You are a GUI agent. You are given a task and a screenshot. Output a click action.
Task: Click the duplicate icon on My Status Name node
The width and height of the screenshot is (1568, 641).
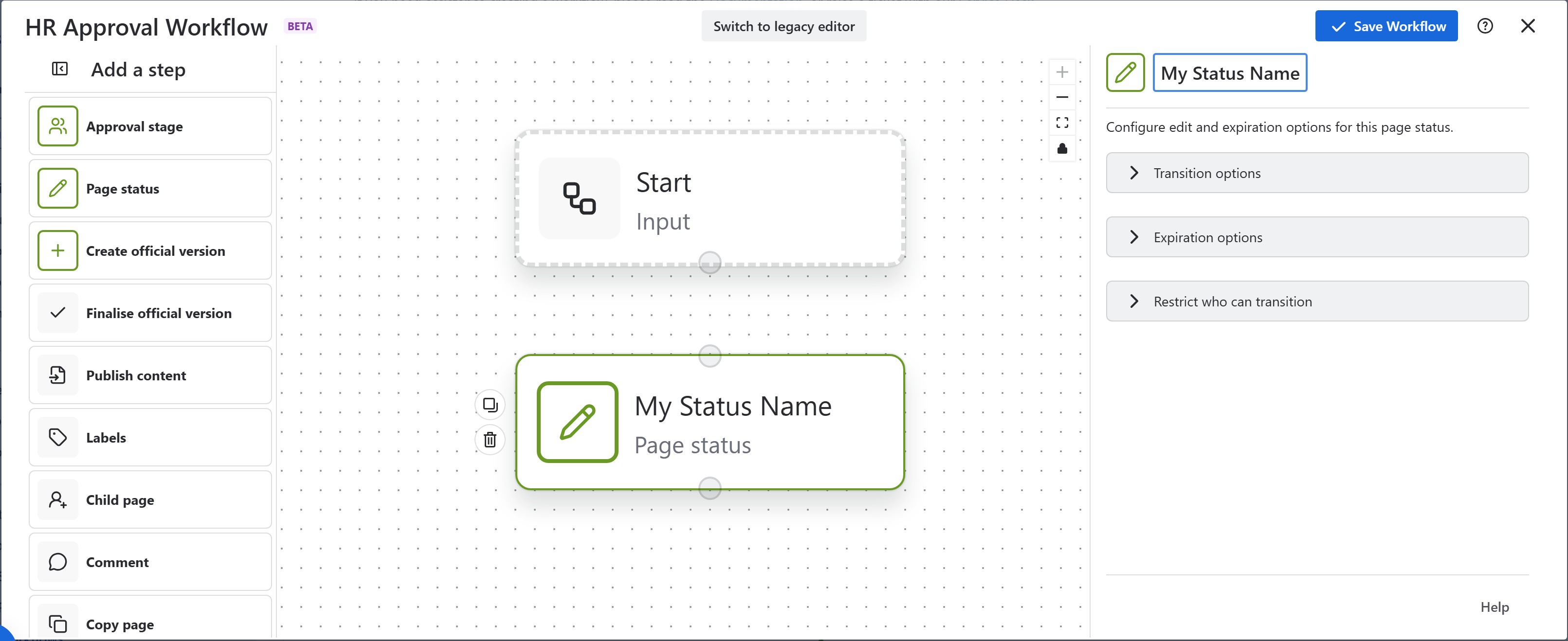coord(490,405)
